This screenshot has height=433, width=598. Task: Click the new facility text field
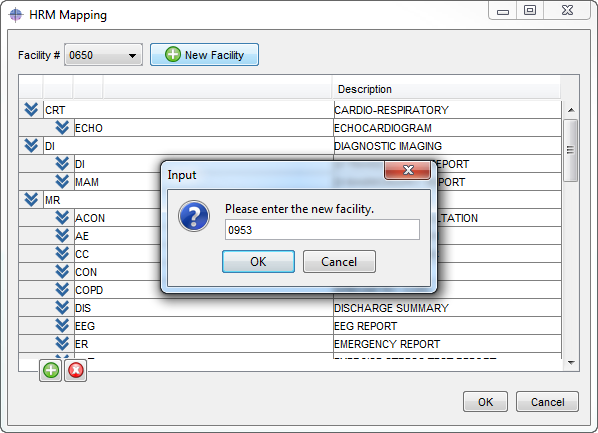point(322,230)
